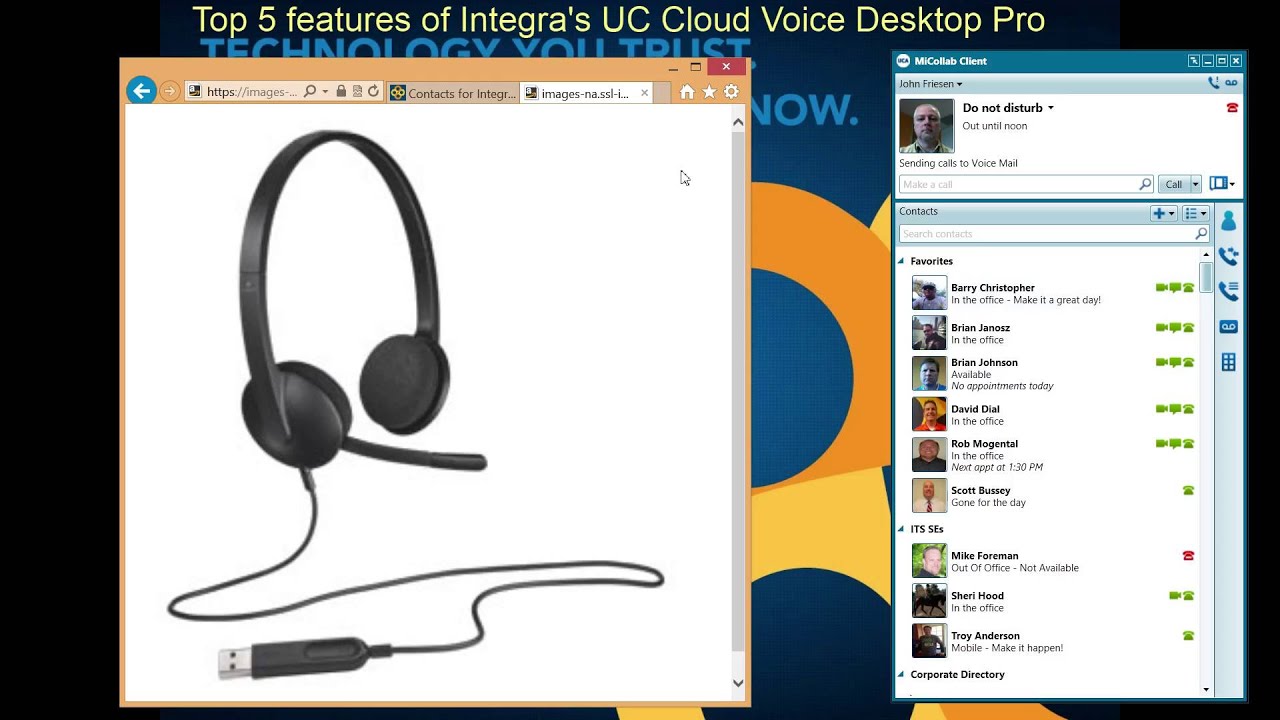Click the security lock icon in address bar
Screen dimensions: 1280x720
click(x=341, y=91)
